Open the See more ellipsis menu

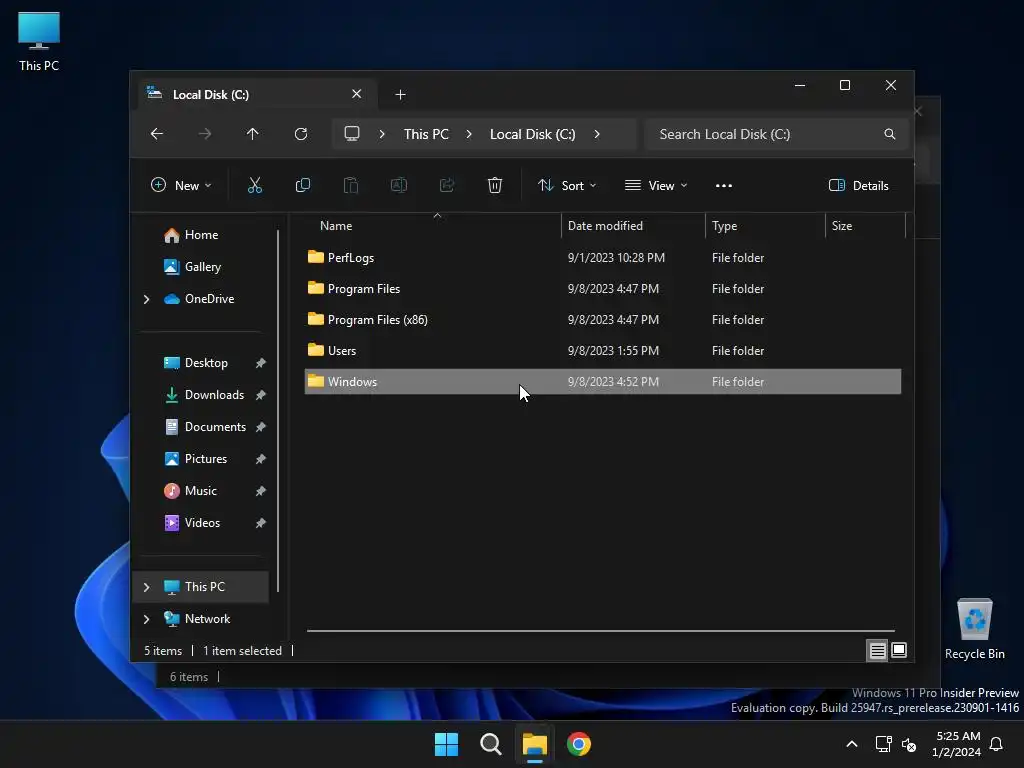tap(724, 185)
